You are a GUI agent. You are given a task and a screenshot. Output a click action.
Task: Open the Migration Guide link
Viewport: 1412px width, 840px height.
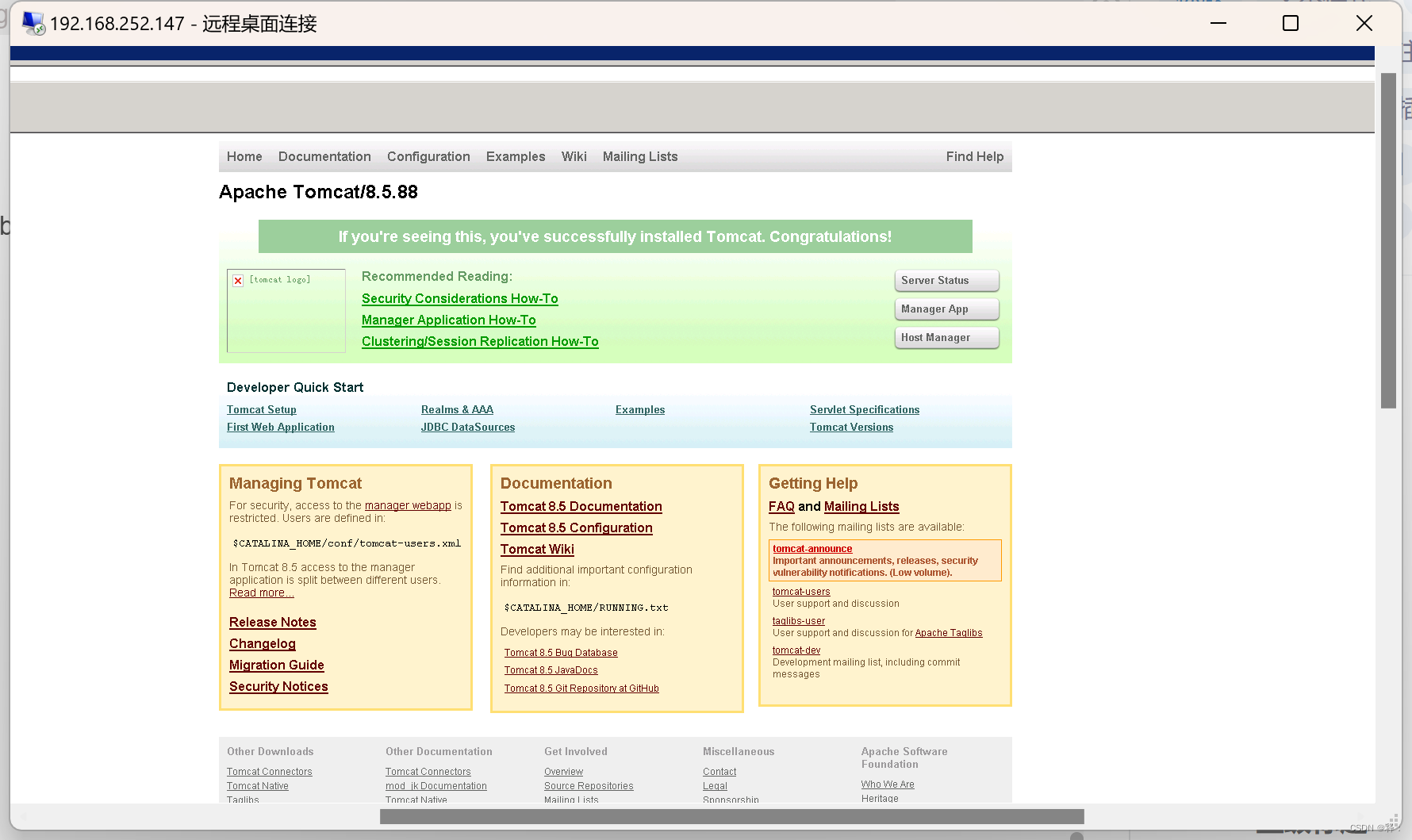point(277,665)
